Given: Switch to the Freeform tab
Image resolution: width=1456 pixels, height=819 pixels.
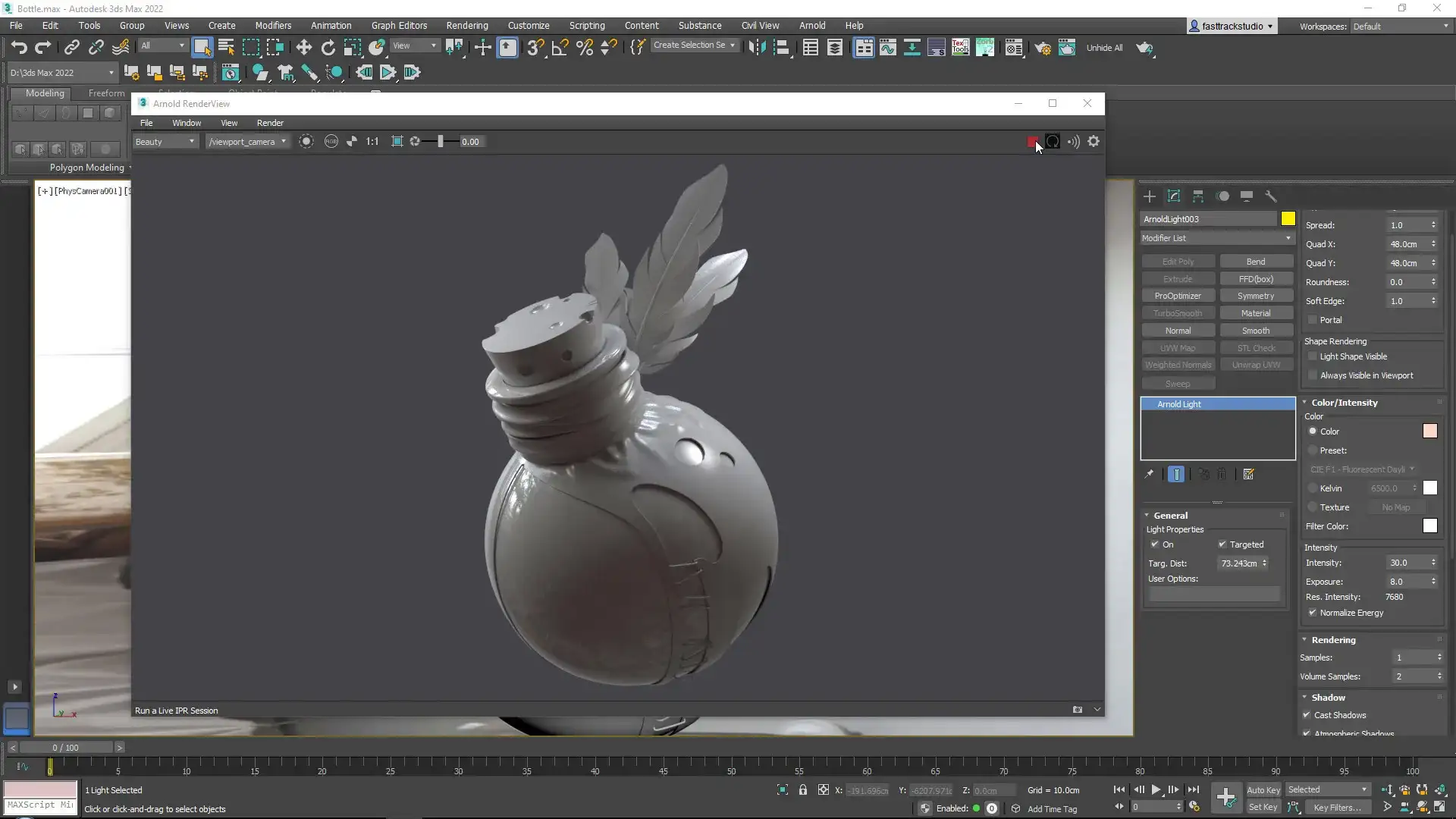Looking at the screenshot, I should pos(105,93).
